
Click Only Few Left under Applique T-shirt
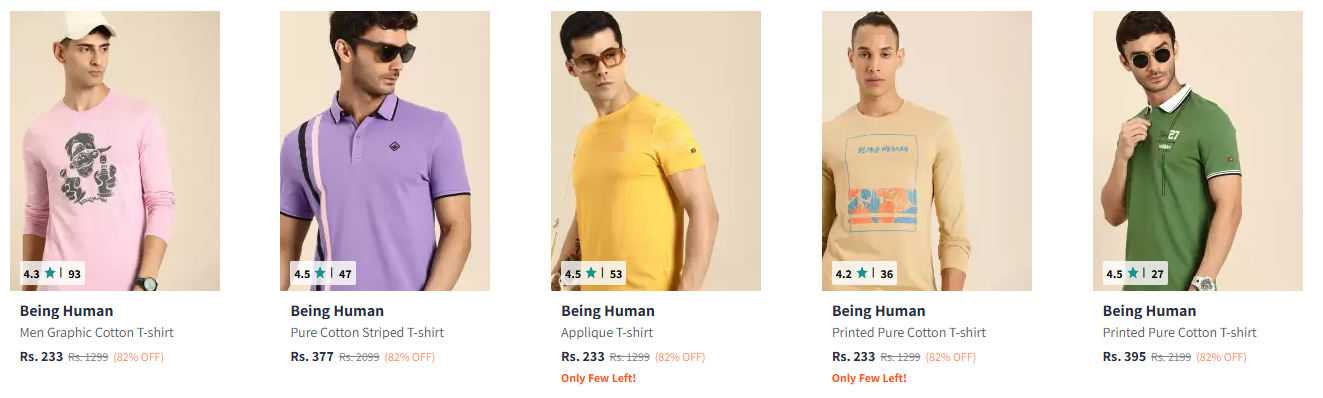click(x=599, y=378)
